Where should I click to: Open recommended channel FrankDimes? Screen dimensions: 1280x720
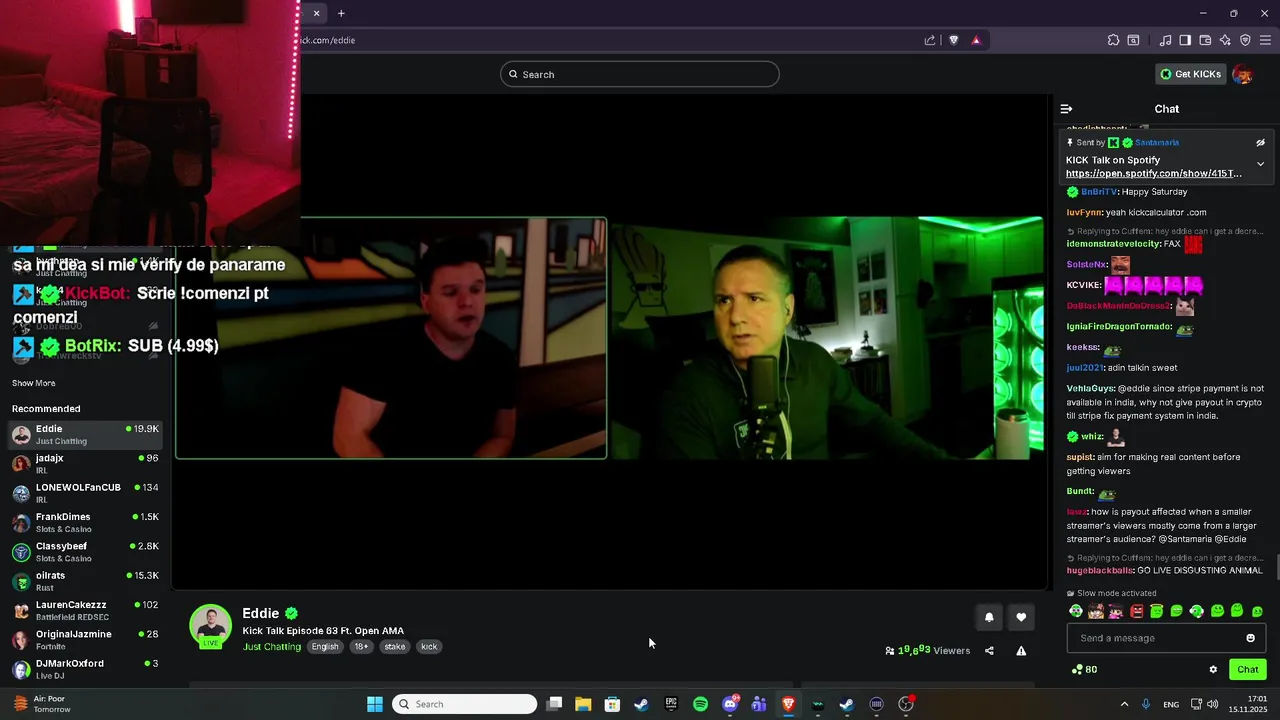coord(86,523)
